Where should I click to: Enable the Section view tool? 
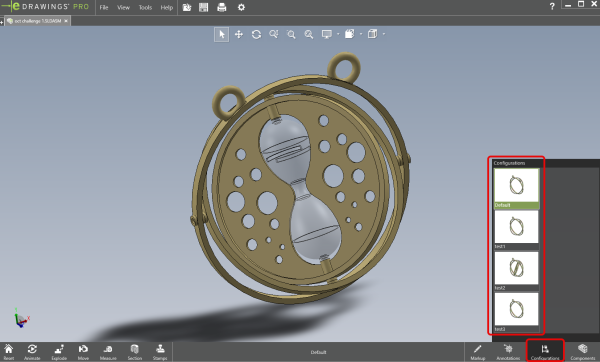tap(135, 352)
